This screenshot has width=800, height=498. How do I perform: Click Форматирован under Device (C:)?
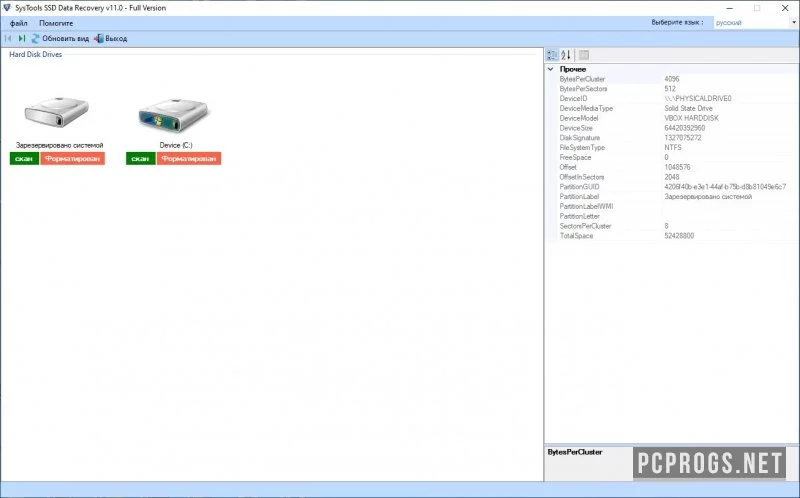[189, 159]
